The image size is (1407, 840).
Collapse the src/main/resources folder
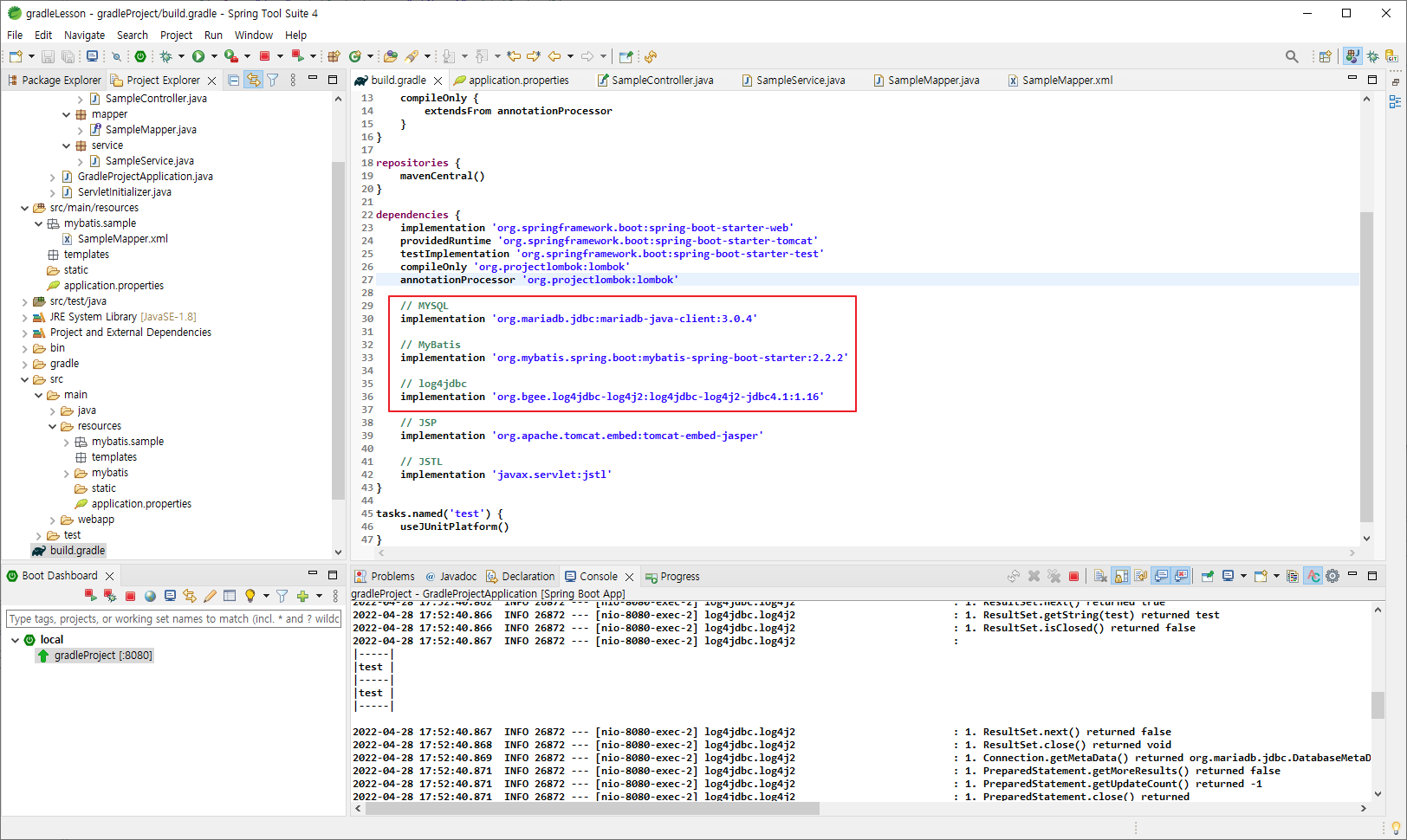pyautogui.click(x=24, y=208)
